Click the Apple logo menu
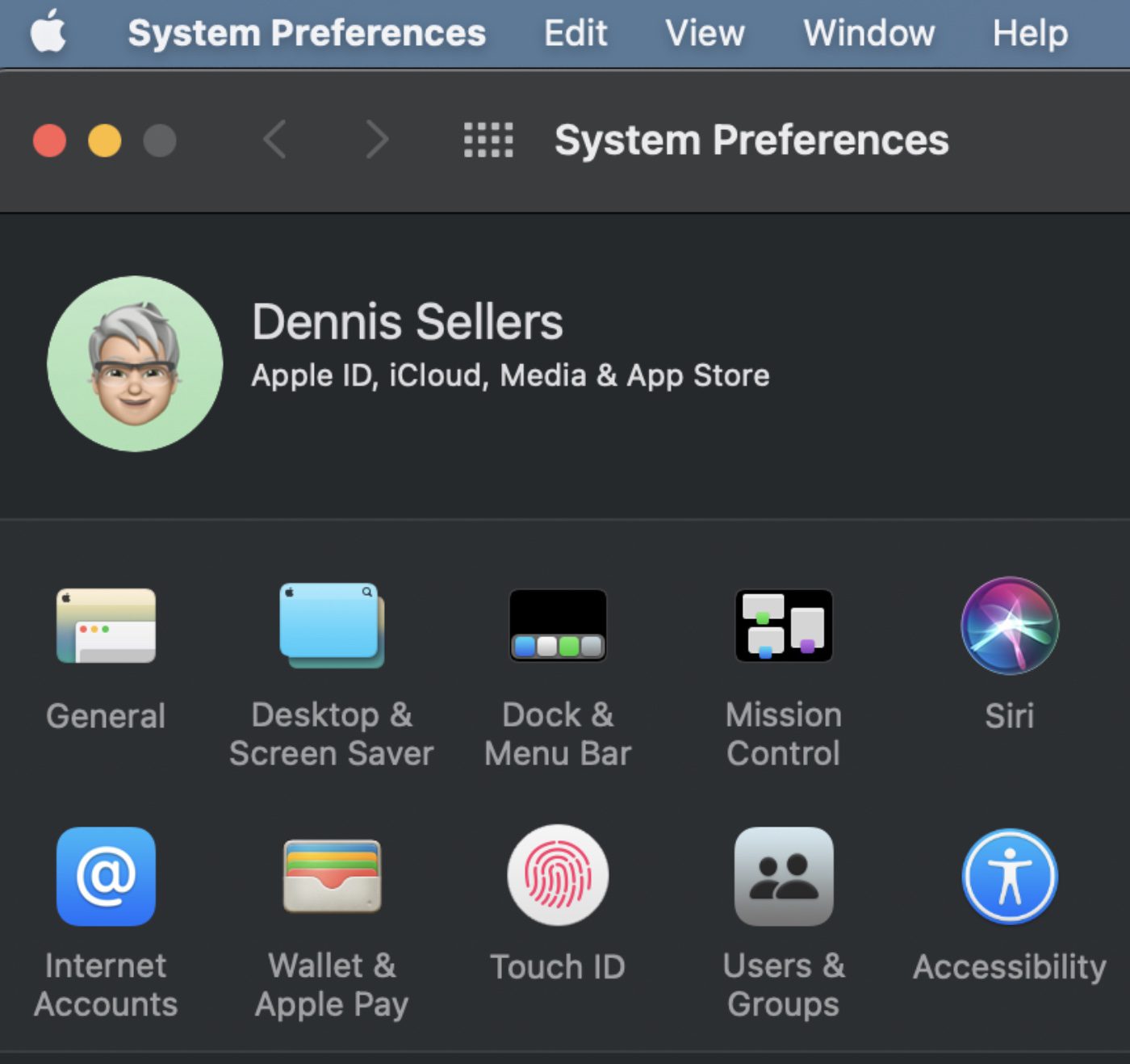 (48, 32)
